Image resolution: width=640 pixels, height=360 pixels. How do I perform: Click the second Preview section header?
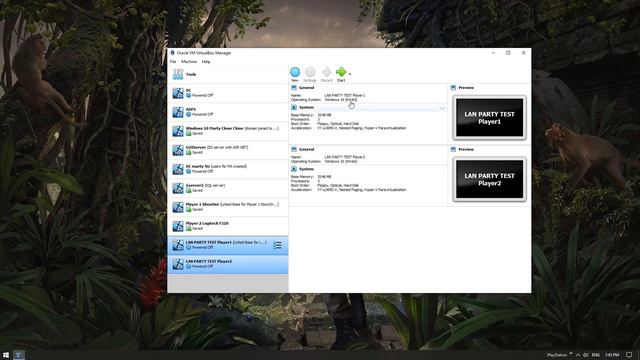click(x=466, y=149)
